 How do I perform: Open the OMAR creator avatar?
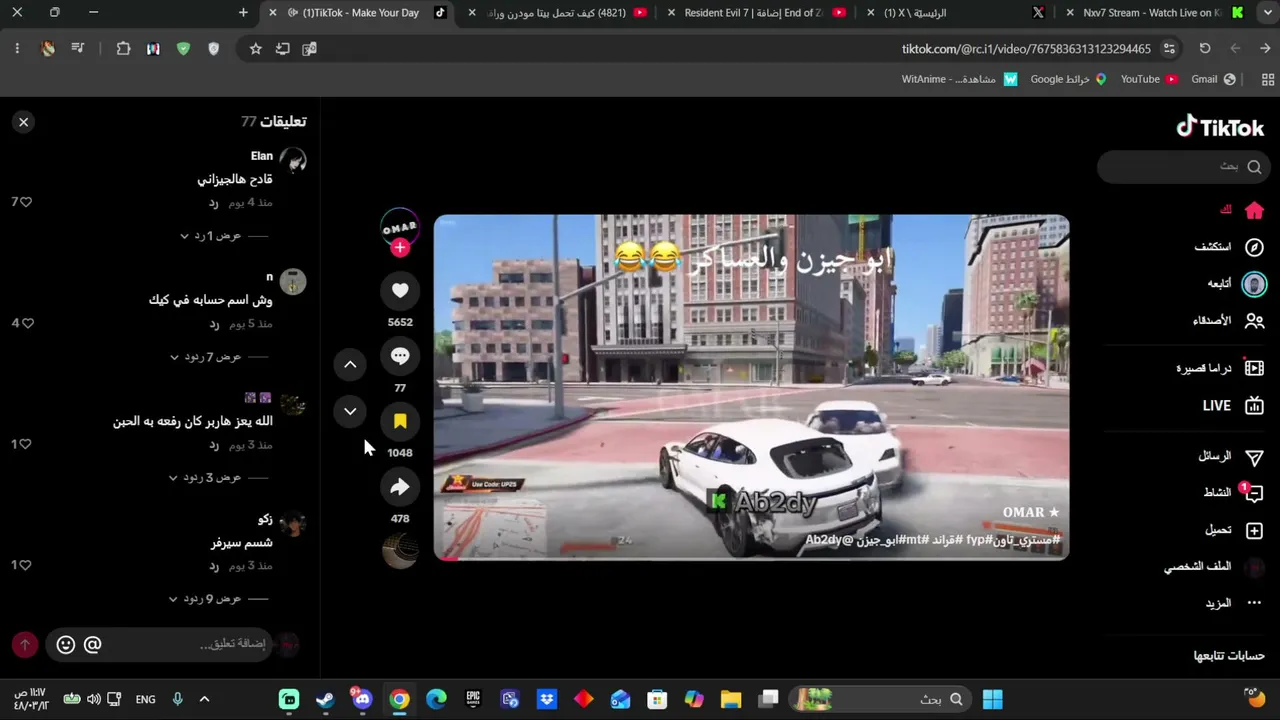(x=400, y=226)
